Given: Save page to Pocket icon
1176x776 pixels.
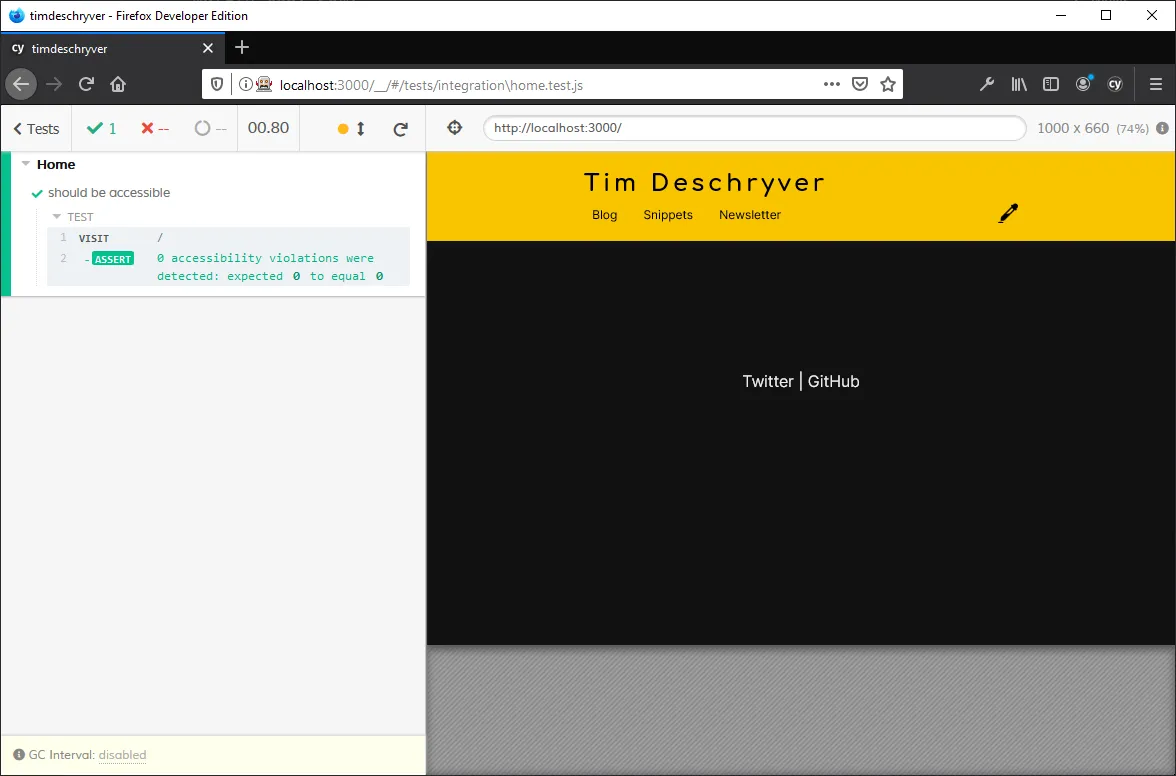Looking at the screenshot, I should tap(860, 84).
